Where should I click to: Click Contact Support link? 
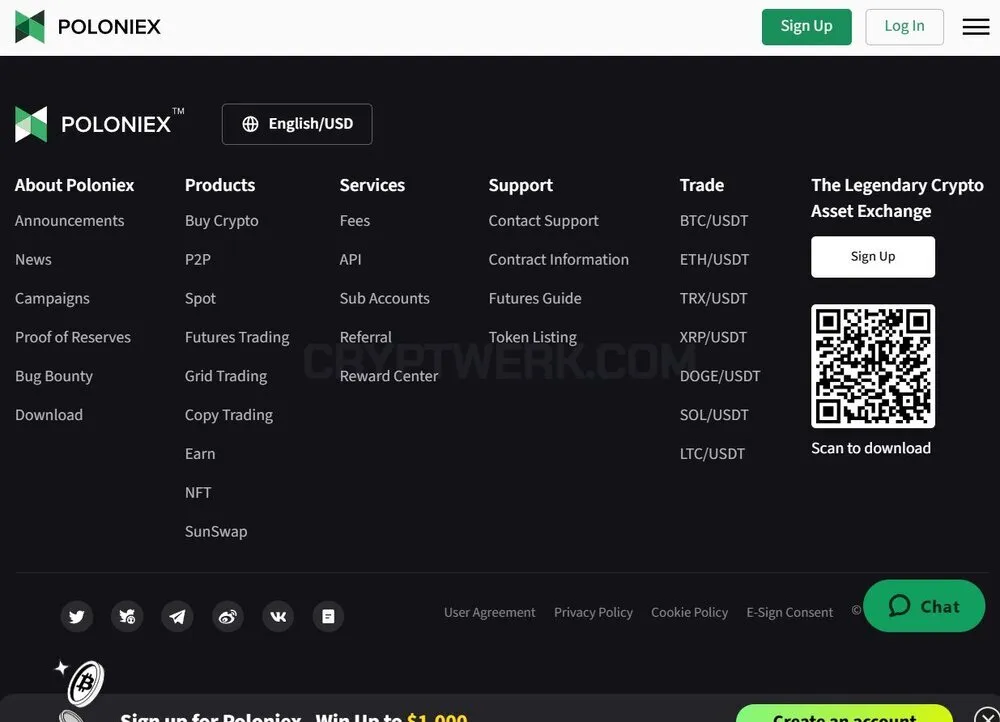point(543,221)
